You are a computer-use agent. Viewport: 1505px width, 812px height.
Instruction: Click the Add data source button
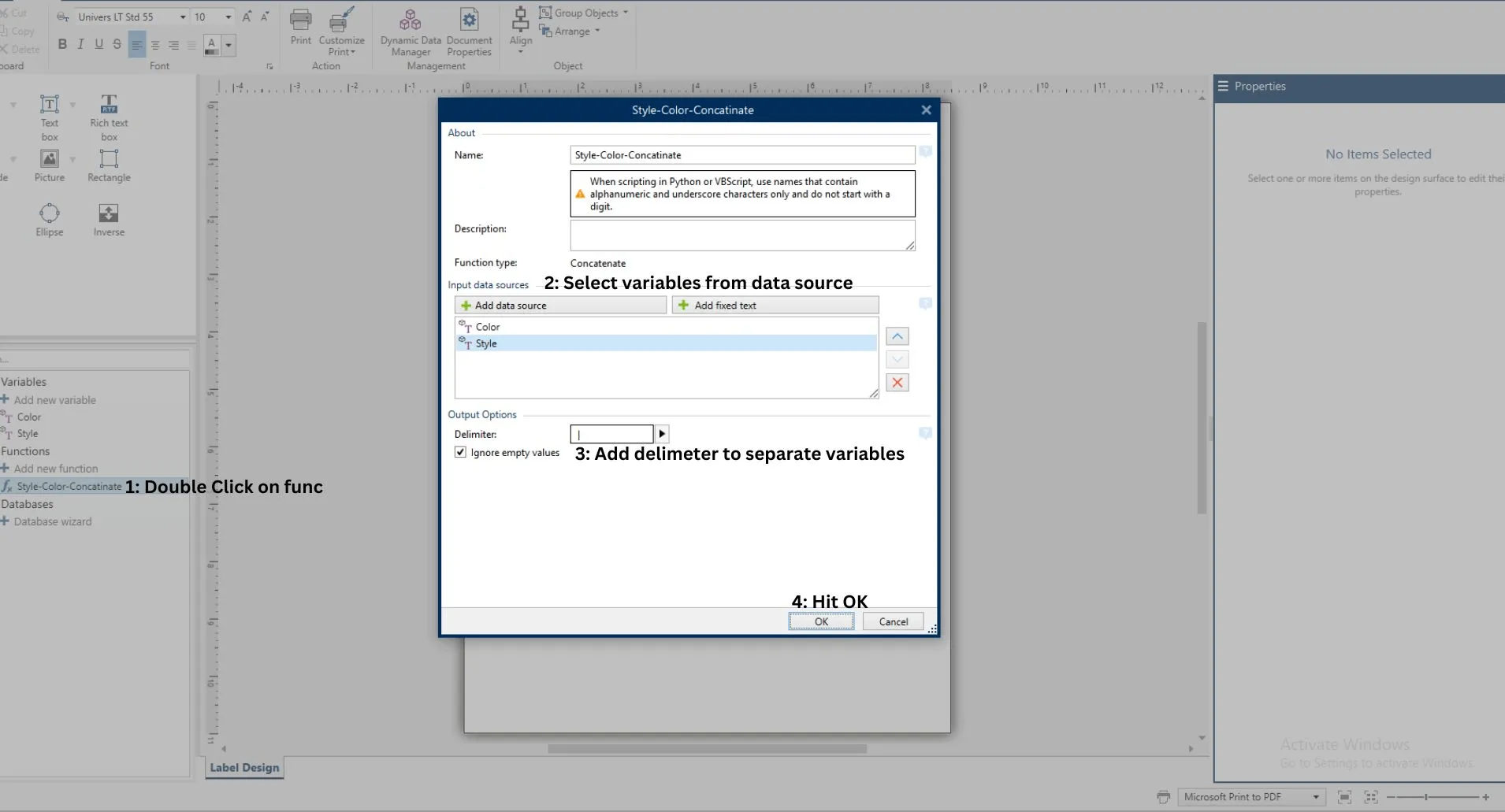click(x=560, y=306)
